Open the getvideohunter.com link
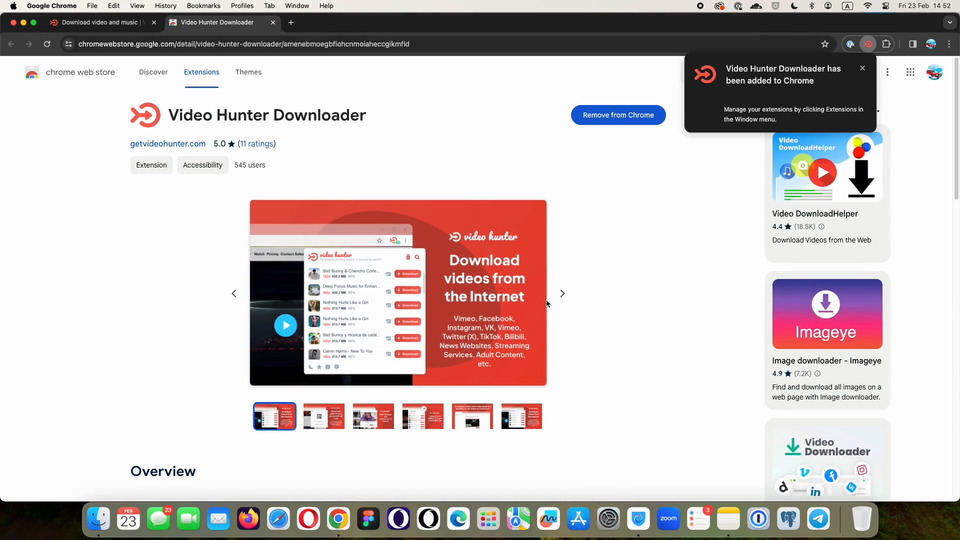960x540 pixels. [168, 144]
